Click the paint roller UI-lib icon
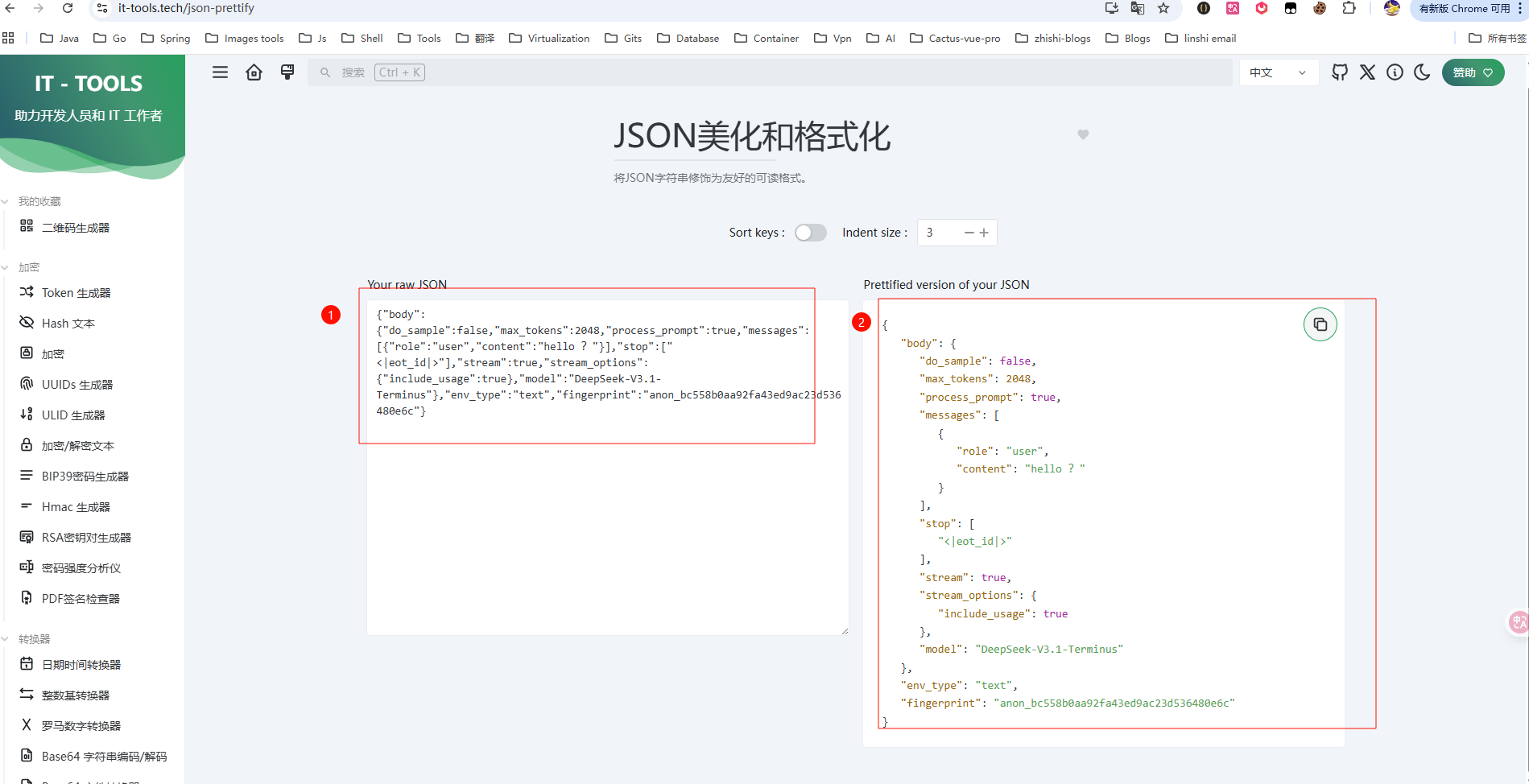 pyautogui.click(x=287, y=72)
